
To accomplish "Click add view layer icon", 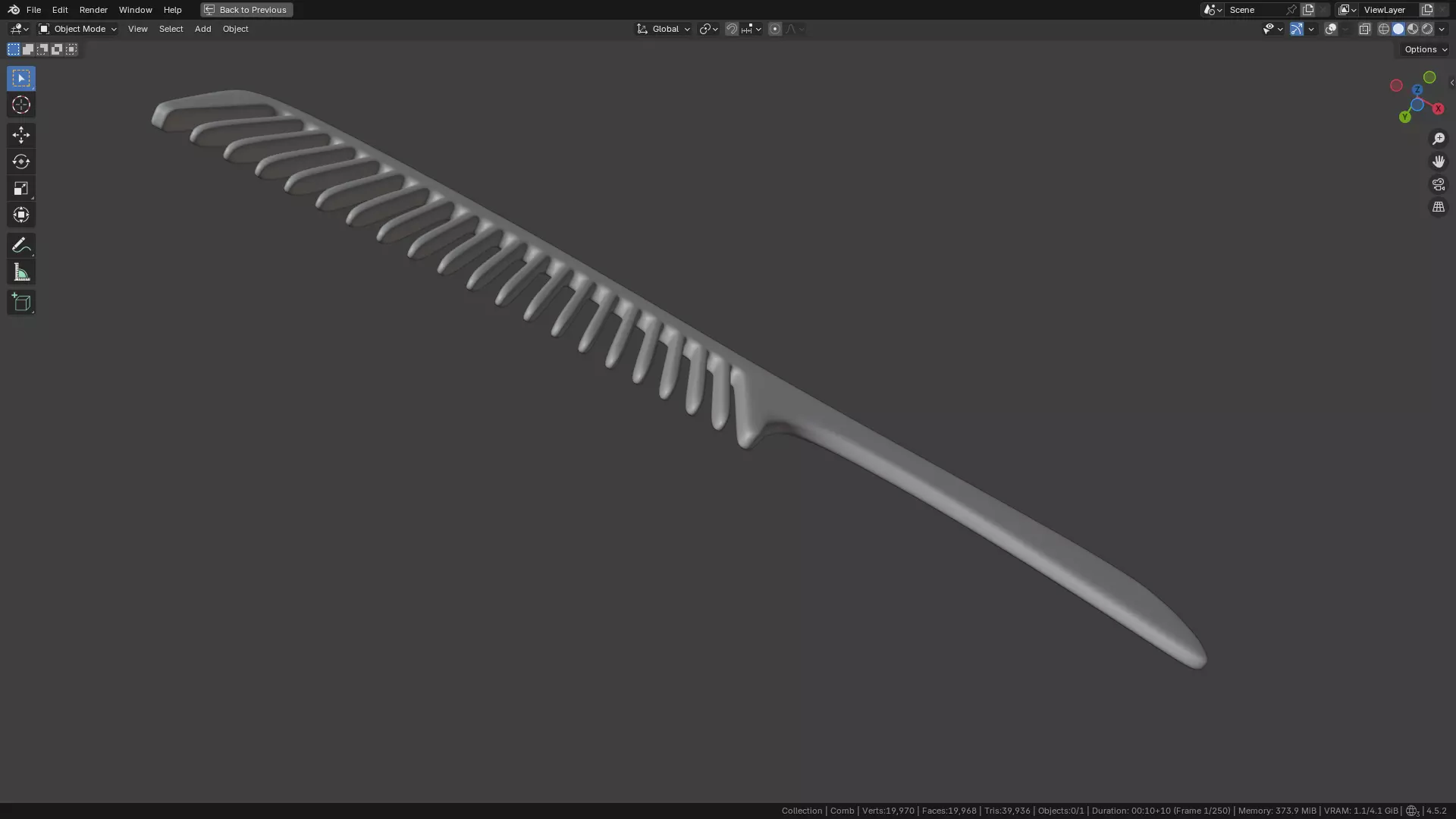I will click(1427, 10).
